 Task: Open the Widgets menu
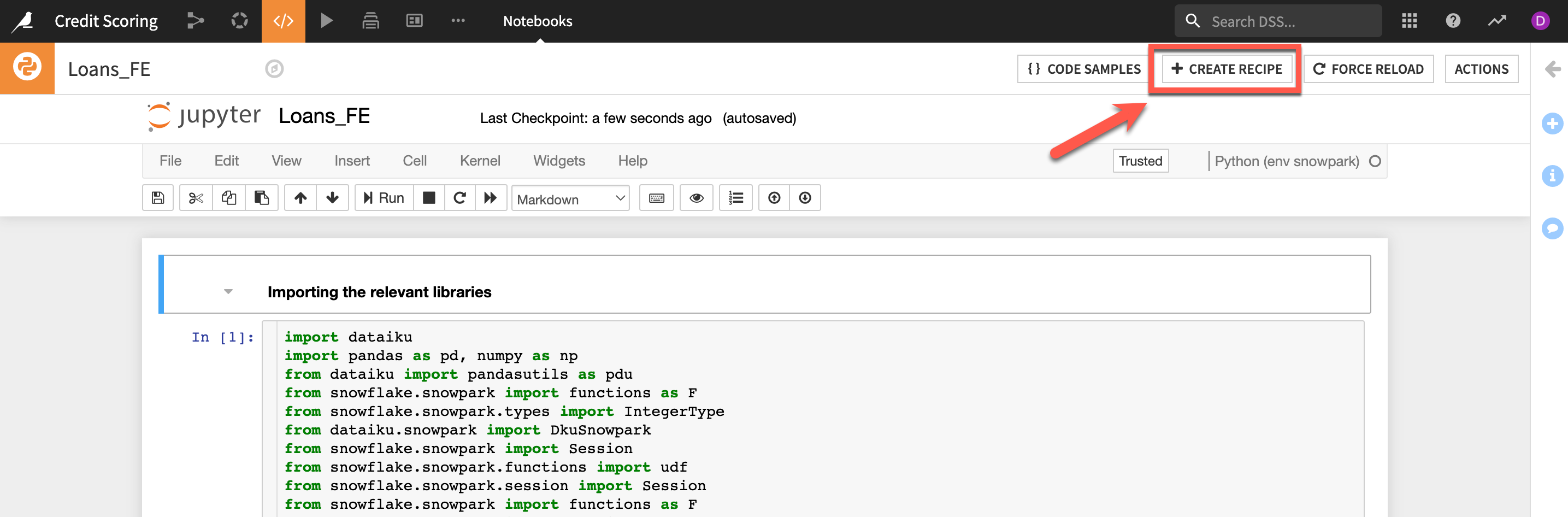click(559, 161)
